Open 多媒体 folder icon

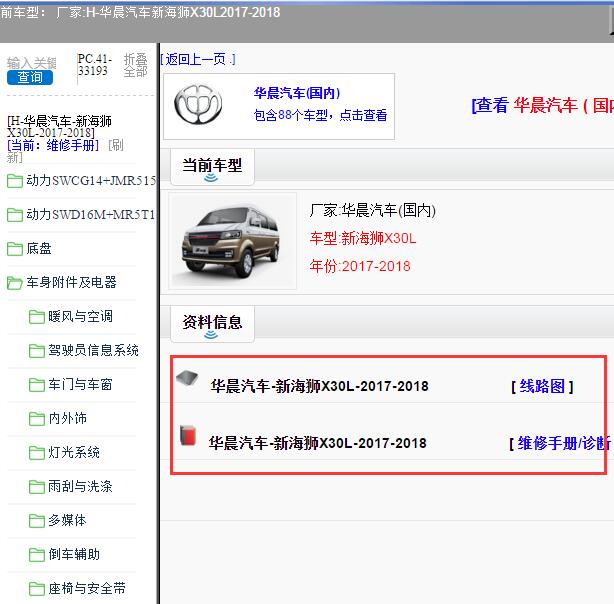[x=37, y=521]
